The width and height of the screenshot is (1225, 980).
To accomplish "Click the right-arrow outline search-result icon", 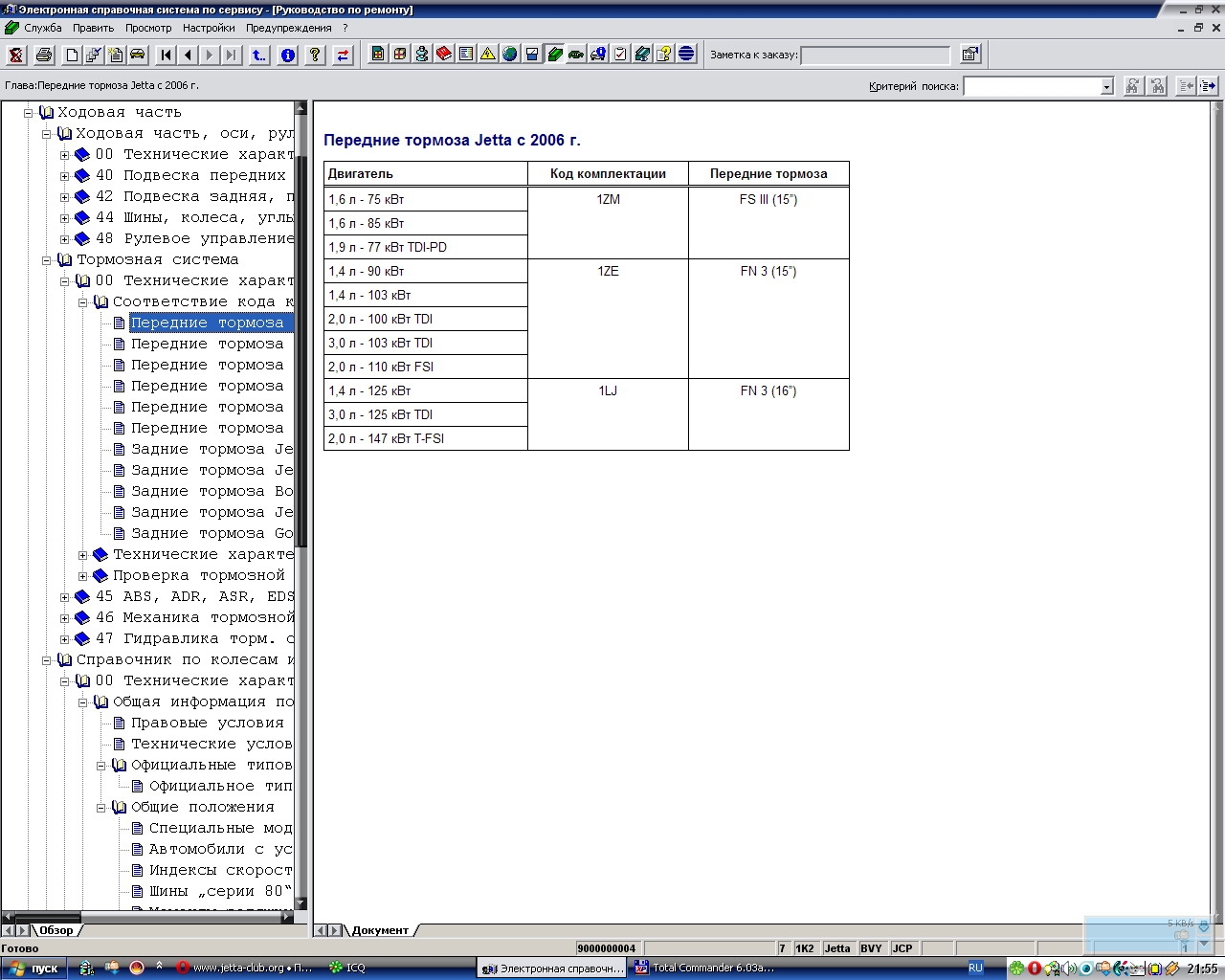I will [1208, 86].
